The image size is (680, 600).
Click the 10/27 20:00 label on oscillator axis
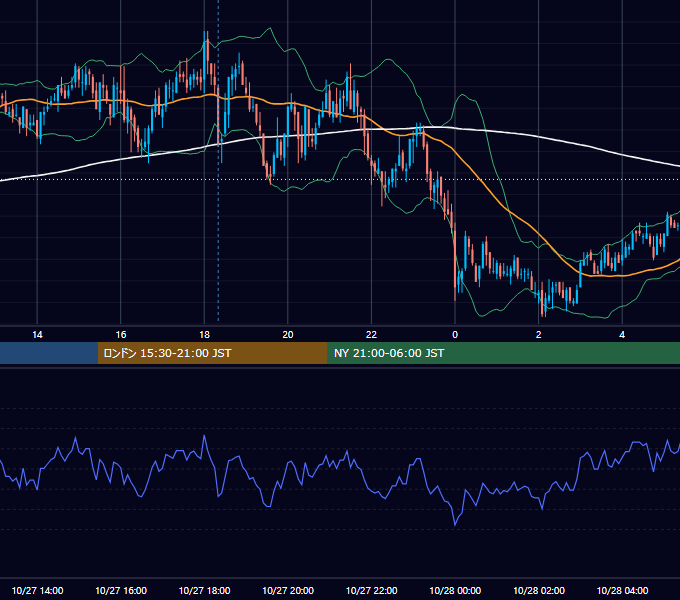[x=288, y=590]
